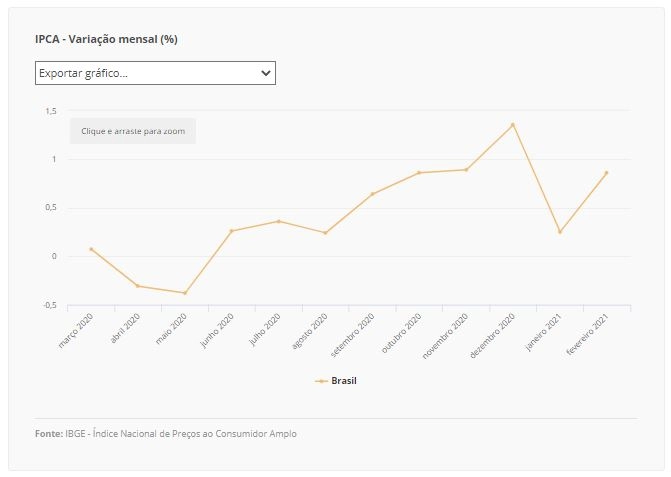Viewport: 671px width, 477px height.
Task: Select the maio 2020 lowest data point
Action: pos(185,293)
